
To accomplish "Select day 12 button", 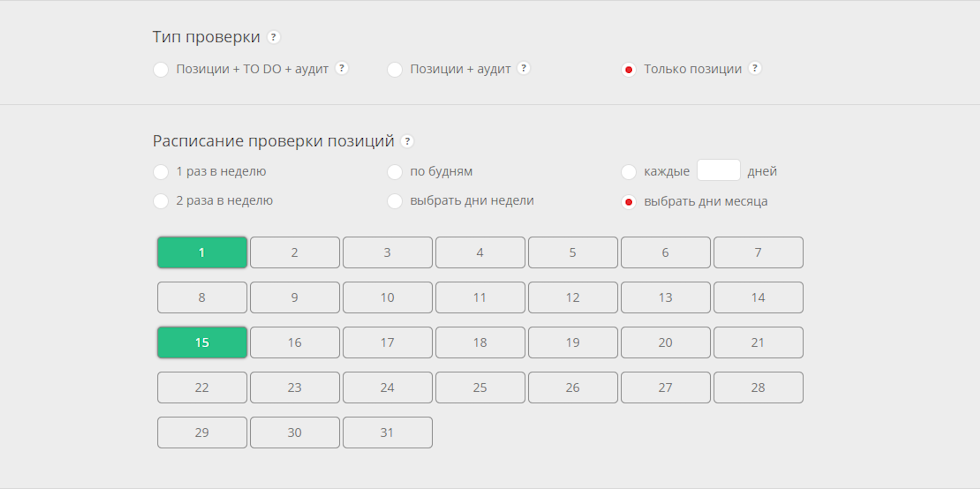I will click(573, 298).
